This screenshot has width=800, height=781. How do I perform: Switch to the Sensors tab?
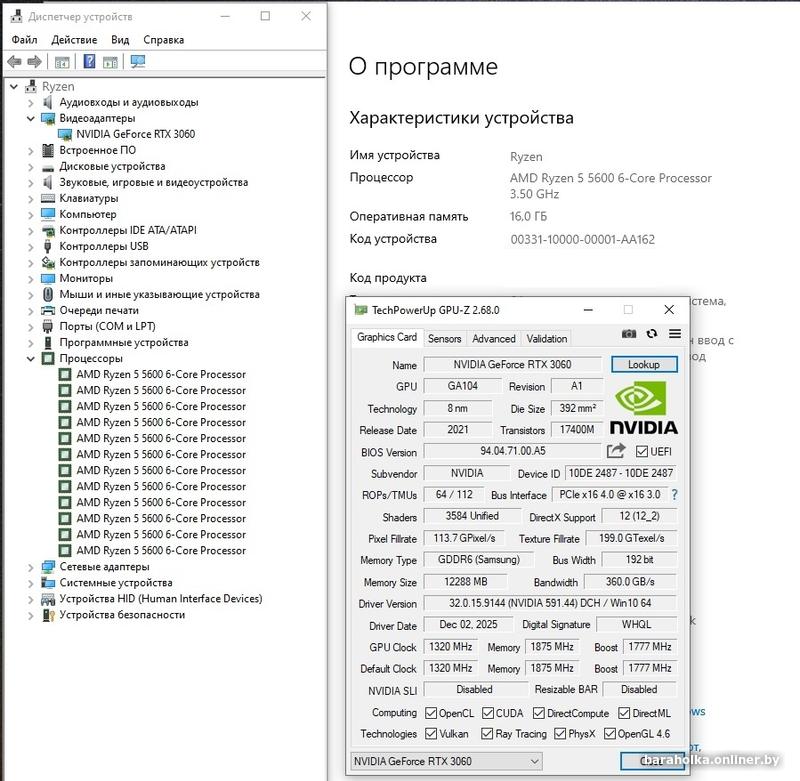point(444,339)
